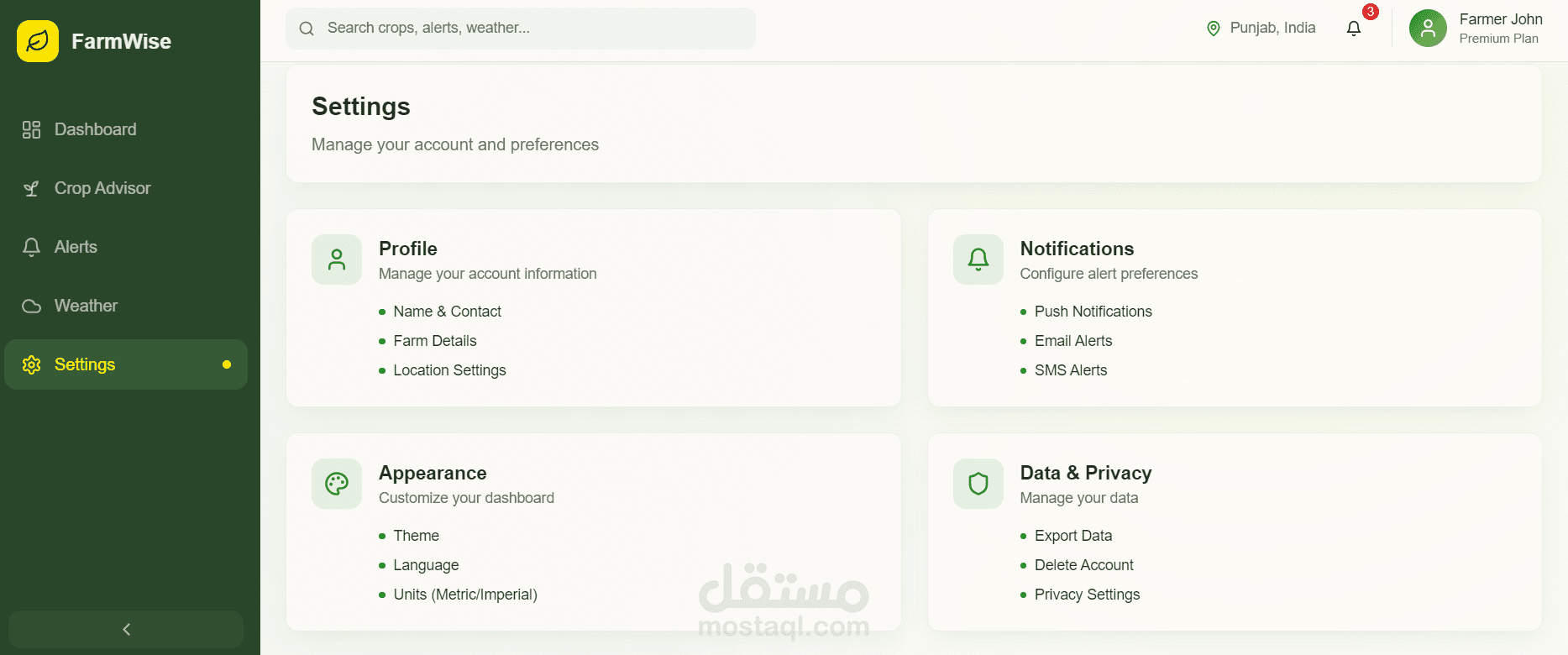Image resolution: width=1568 pixels, height=655 pixels.
Task: Go to Crop Advisor in the sidebar
Action: pos(102,188)
